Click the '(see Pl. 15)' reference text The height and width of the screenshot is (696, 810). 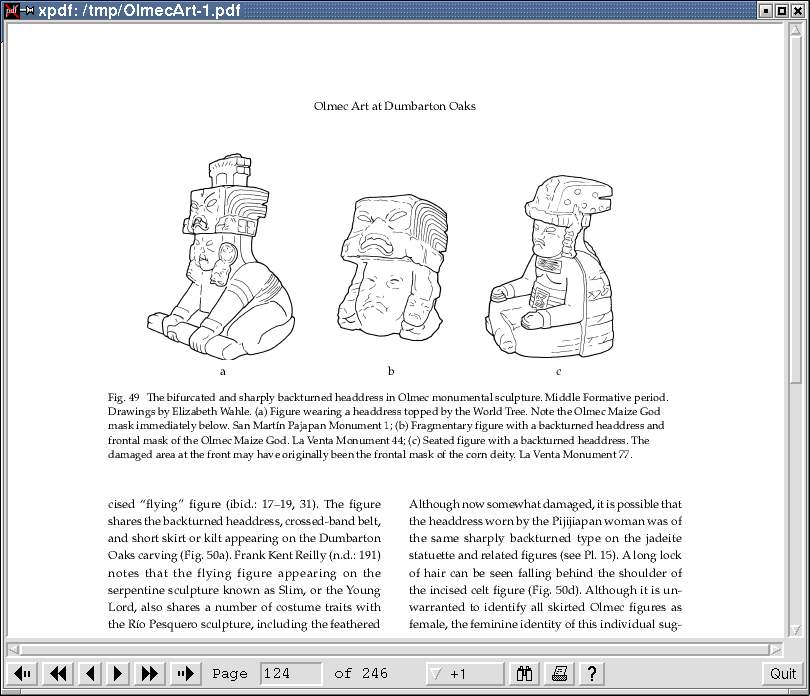pos(590,555)
